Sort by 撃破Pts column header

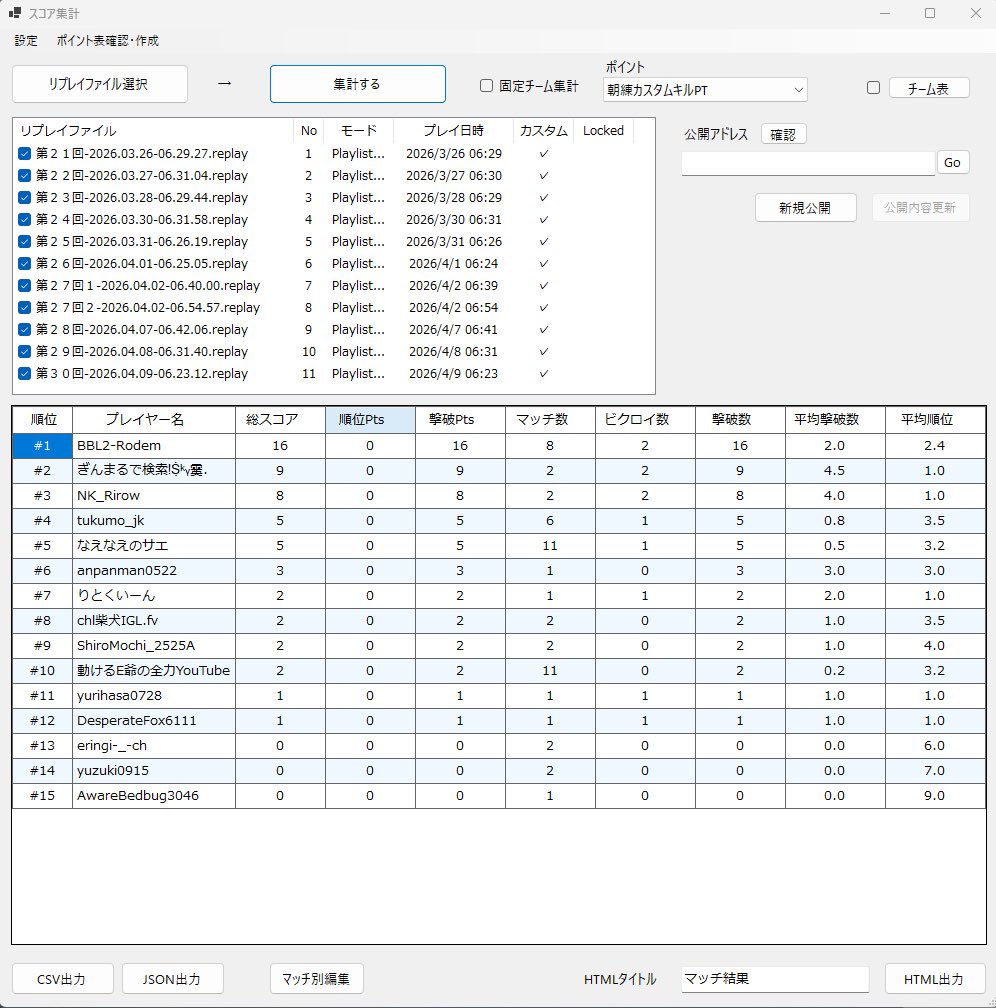pyautogui.click(x=460, y=420)
